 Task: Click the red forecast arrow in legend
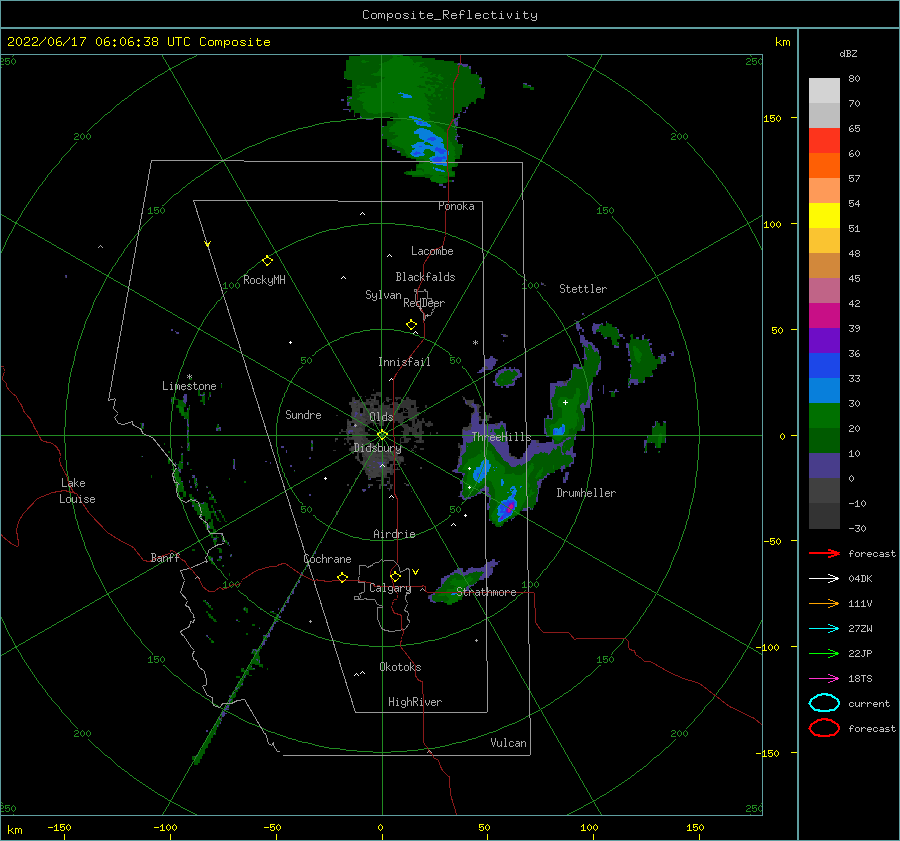click(824, 553)
